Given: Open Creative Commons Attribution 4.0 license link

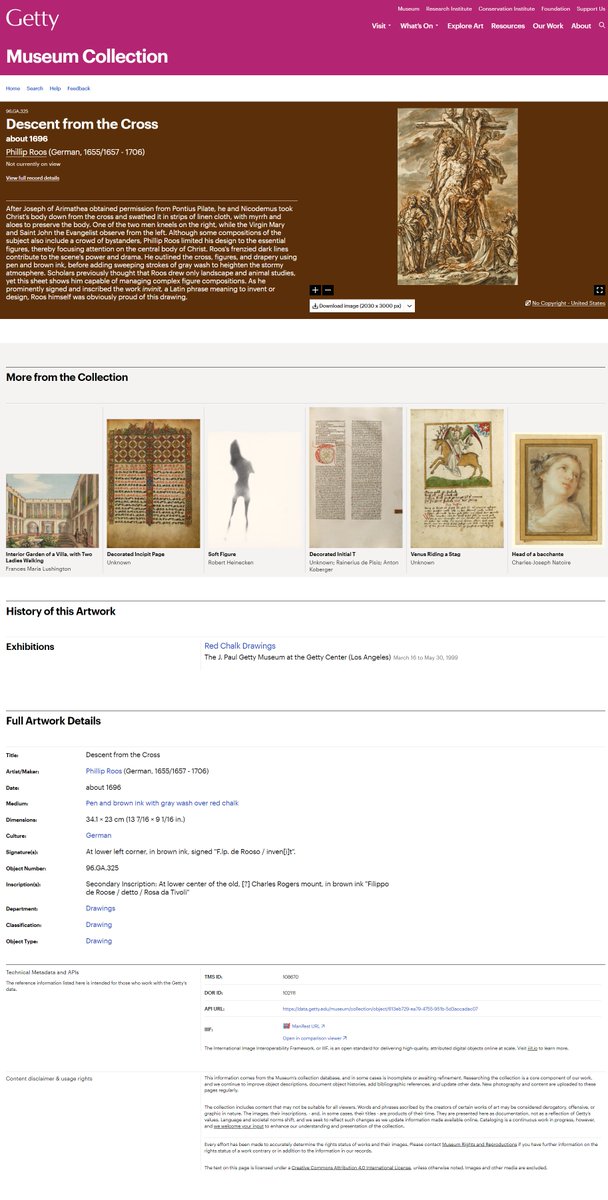Looking at the screenshot, I should pyautogui.click(x=349, y=1167).
